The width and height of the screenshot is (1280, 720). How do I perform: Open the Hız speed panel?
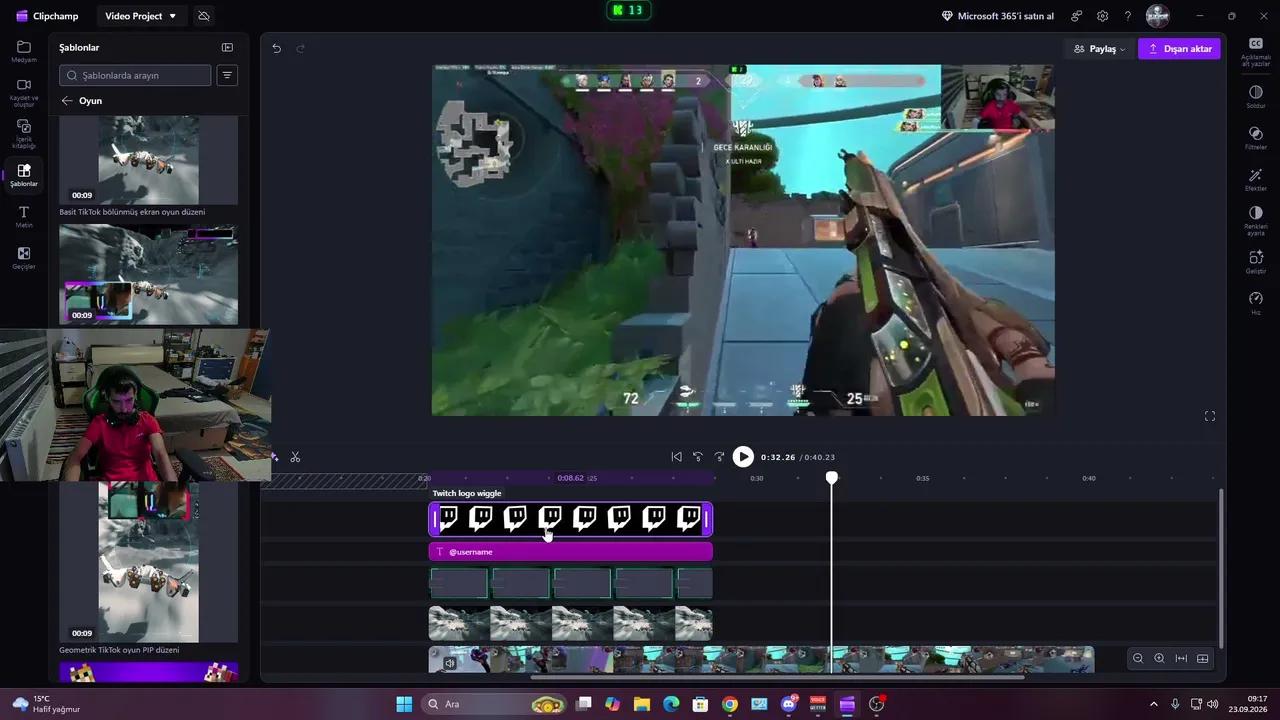click(x=1256, y=303)
